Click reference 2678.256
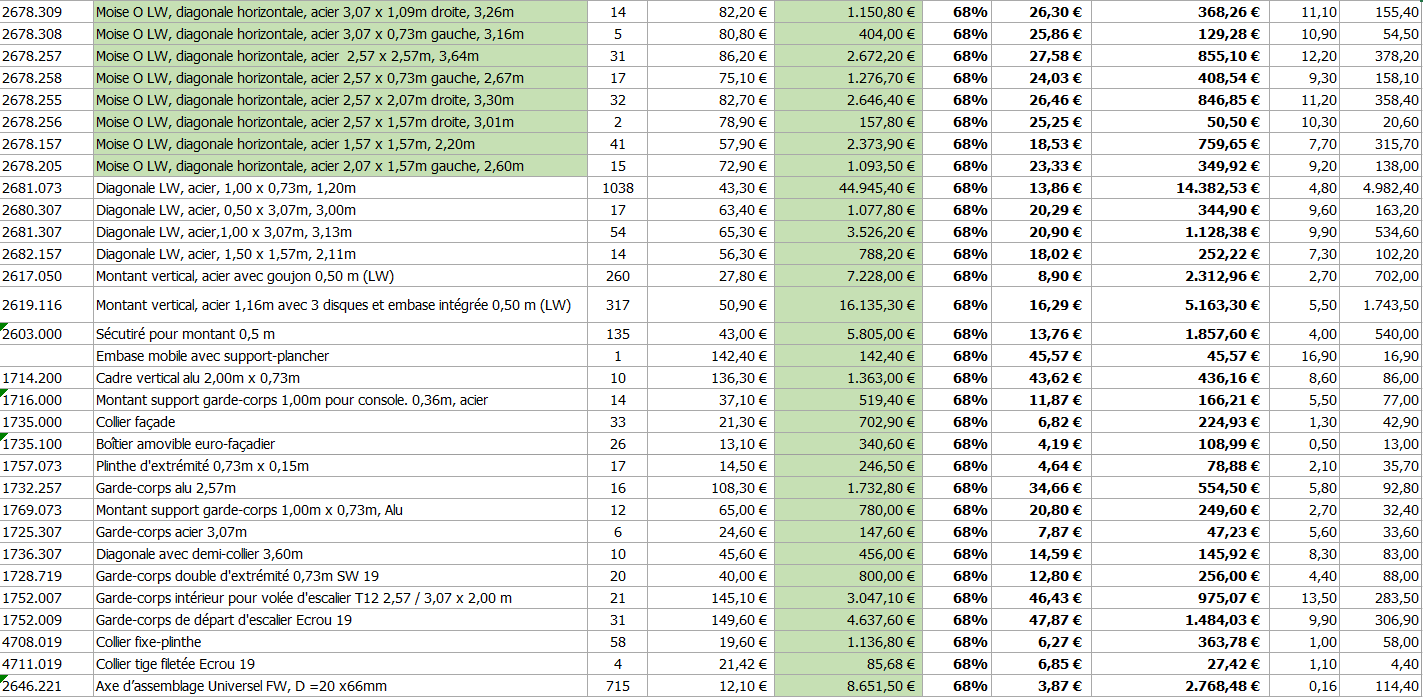 (x=46, y=122)
